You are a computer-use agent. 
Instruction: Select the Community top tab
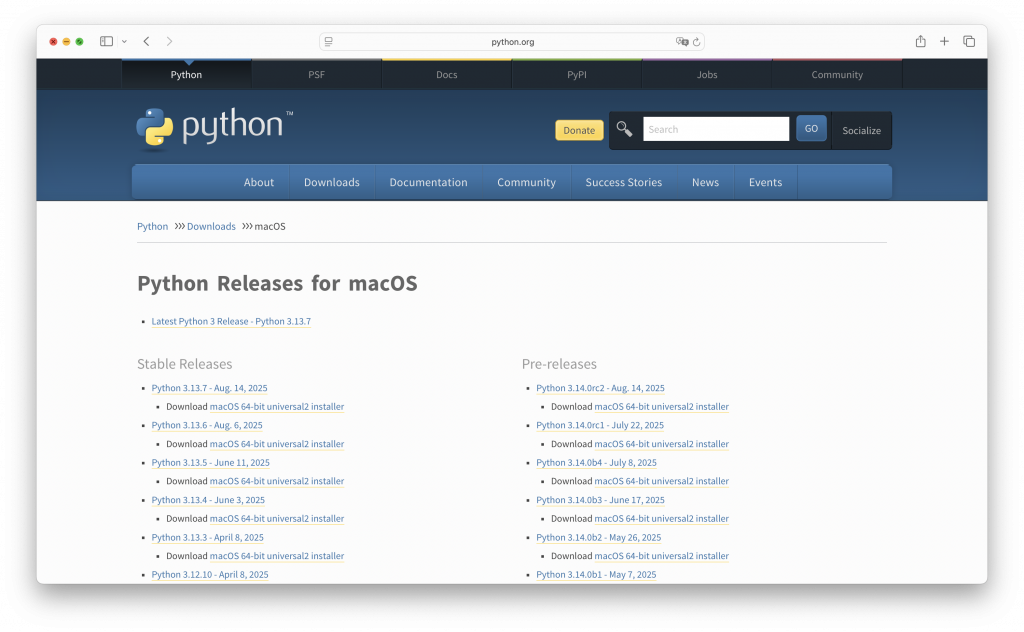click(x=837, y=74)
